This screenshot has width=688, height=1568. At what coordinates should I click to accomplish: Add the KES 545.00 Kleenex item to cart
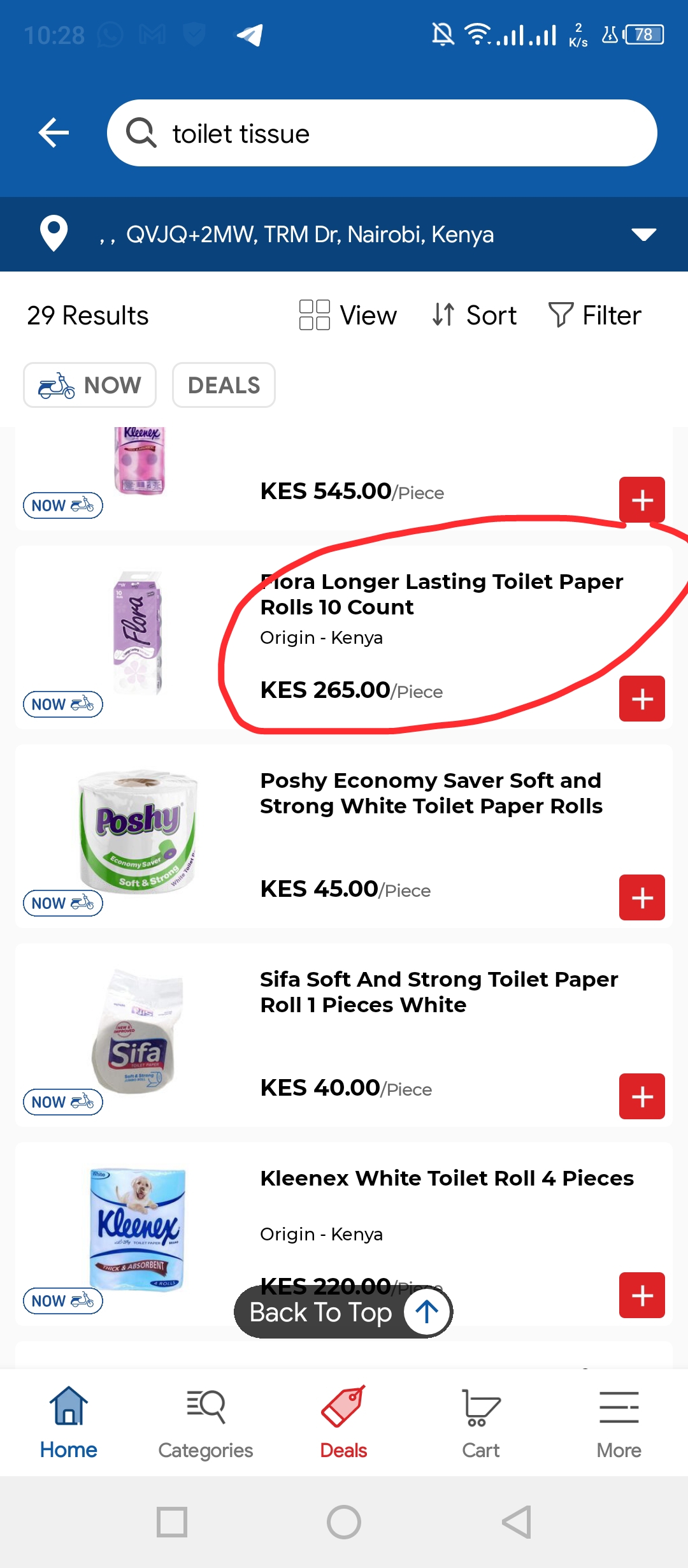point(641,500)
